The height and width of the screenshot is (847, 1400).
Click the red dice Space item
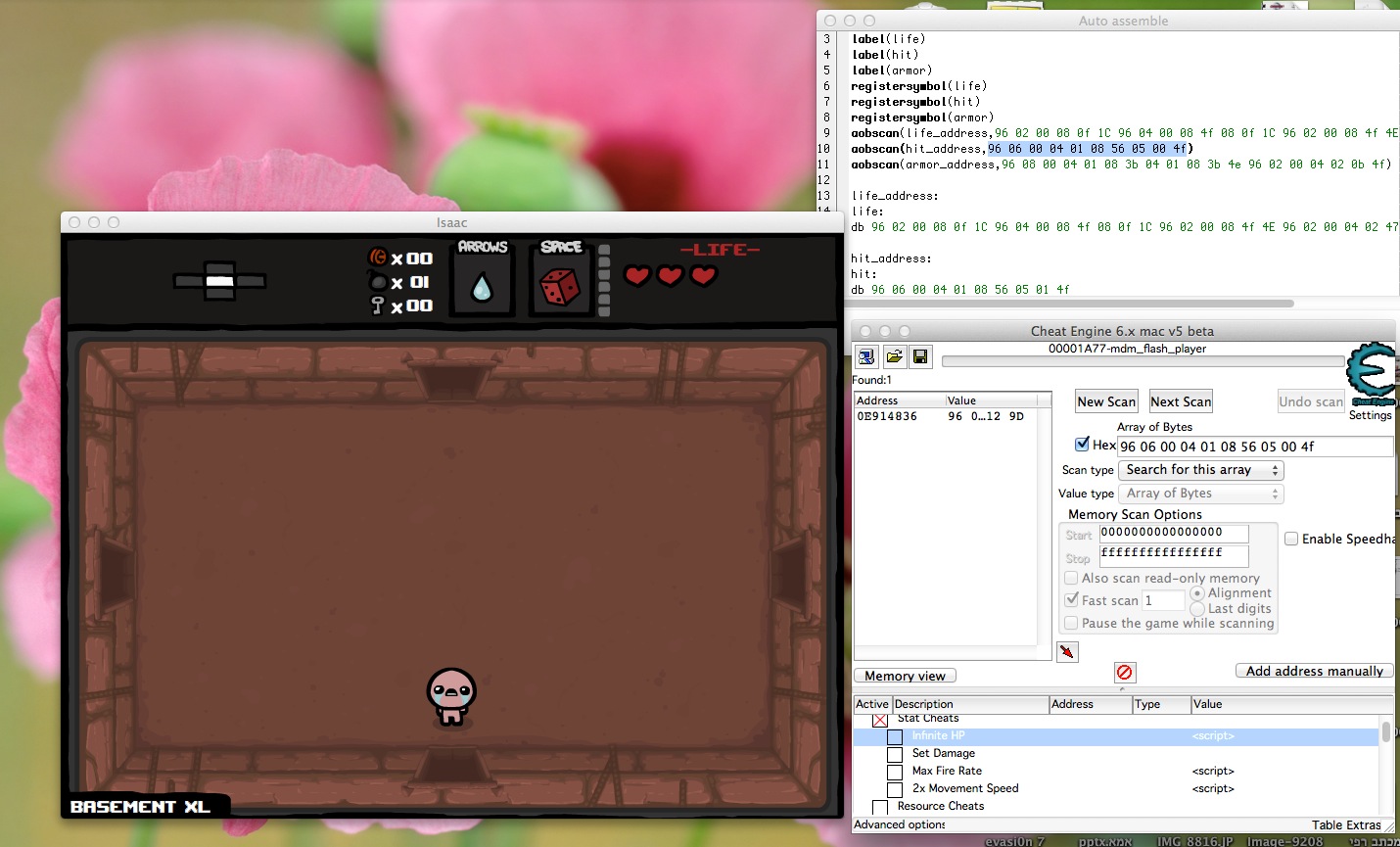pos(560,287)
